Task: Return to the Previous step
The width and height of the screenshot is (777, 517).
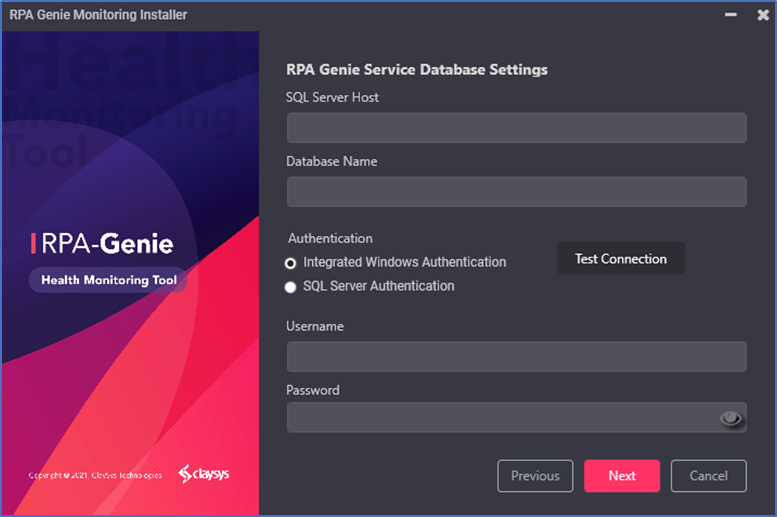Action: point(535,476)
